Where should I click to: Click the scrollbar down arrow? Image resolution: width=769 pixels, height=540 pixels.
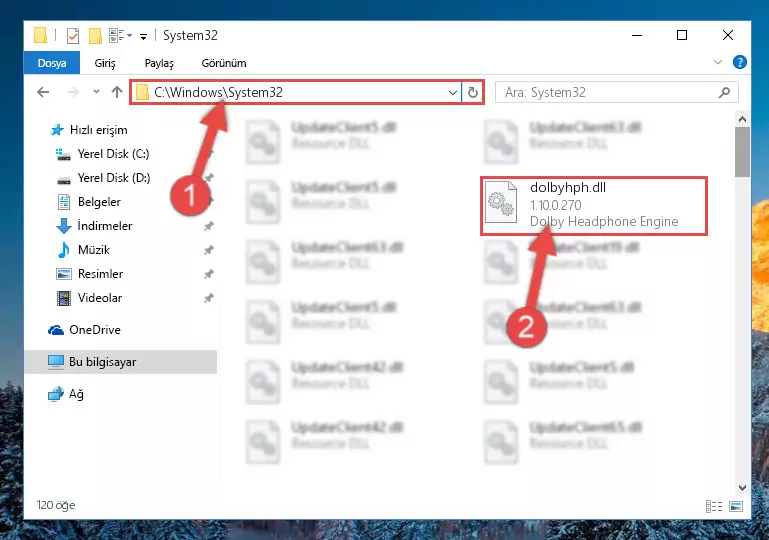coord(743,488)
